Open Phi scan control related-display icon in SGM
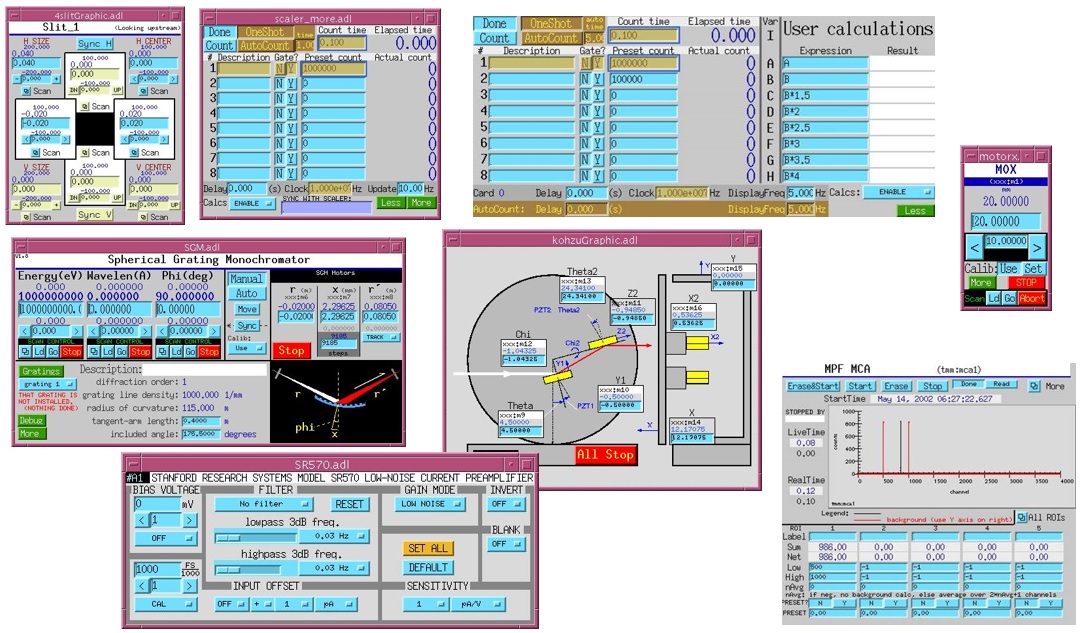The height and width of the screenshot is (633, 1085). tap(163, 352)
